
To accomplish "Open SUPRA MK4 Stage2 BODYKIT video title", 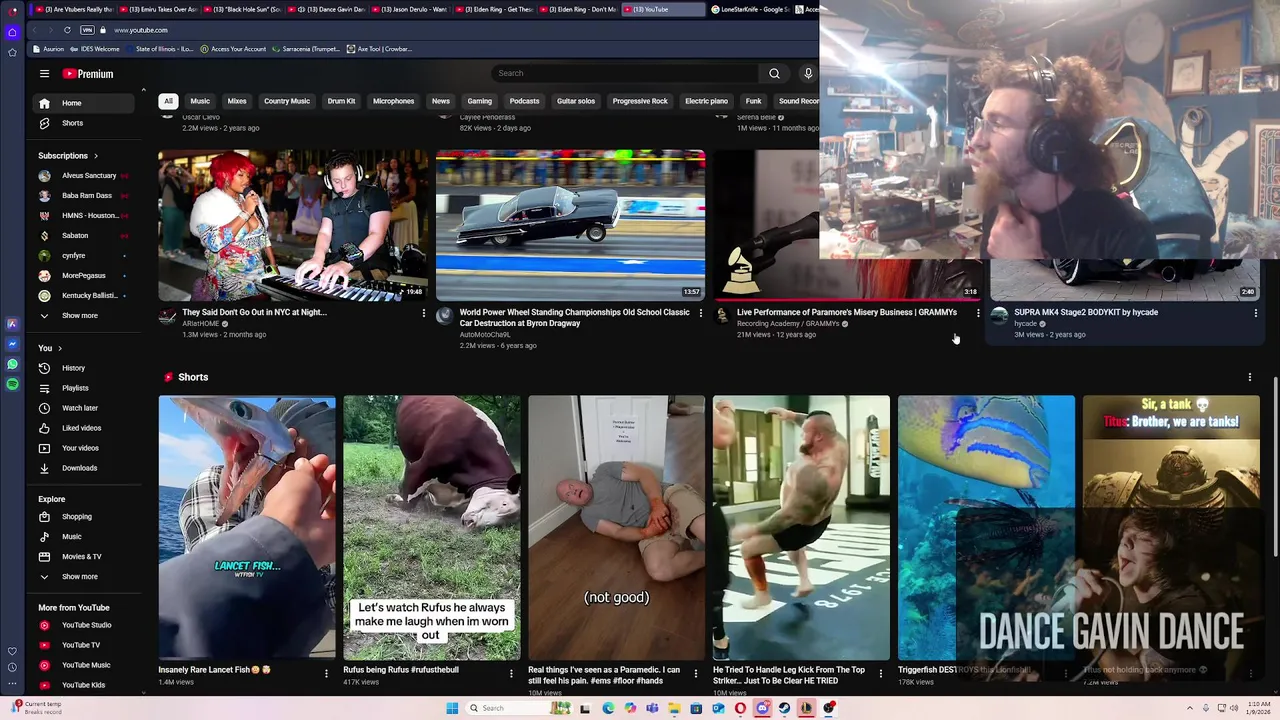I will [1086, 312].
